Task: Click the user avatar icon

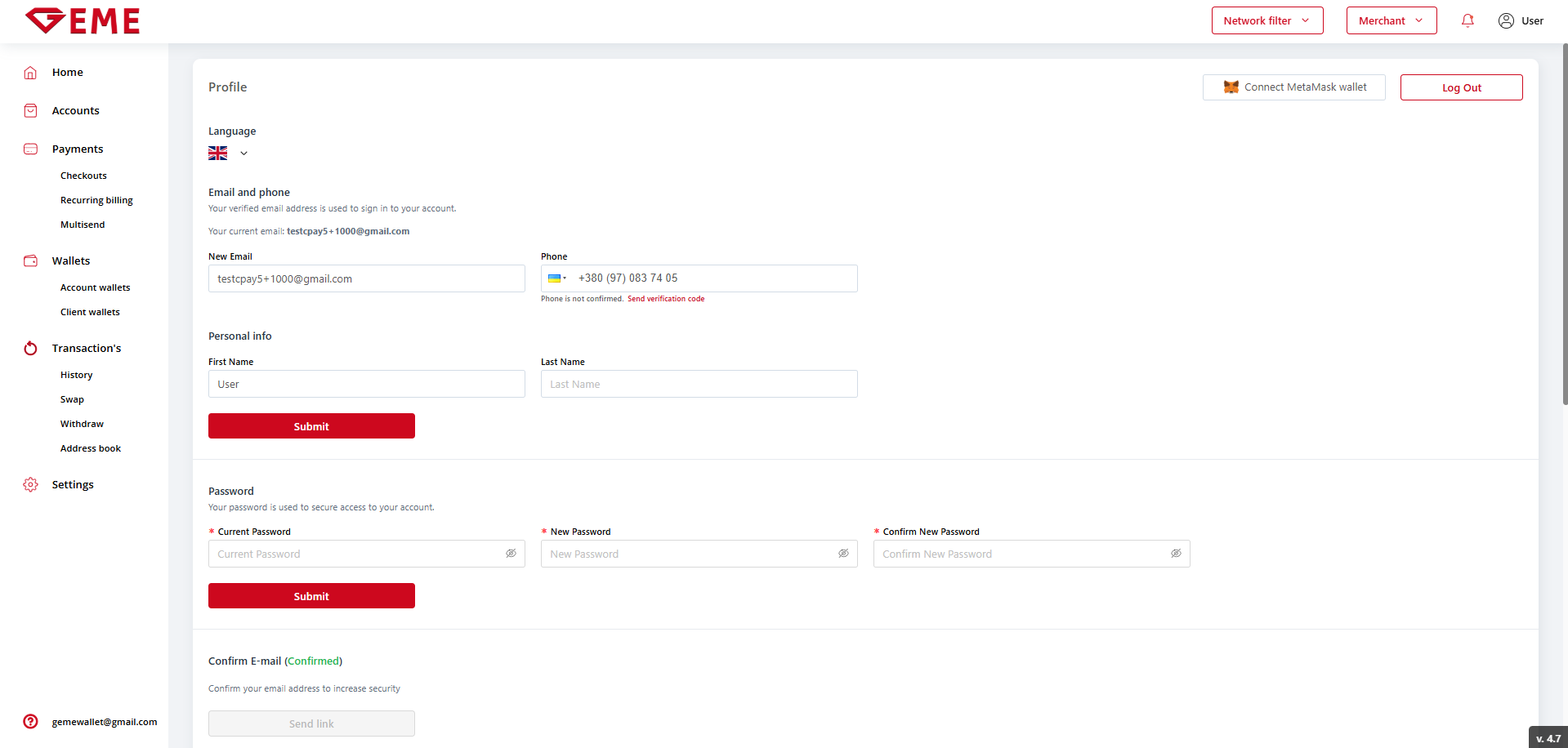Action: coord(1506,21)
